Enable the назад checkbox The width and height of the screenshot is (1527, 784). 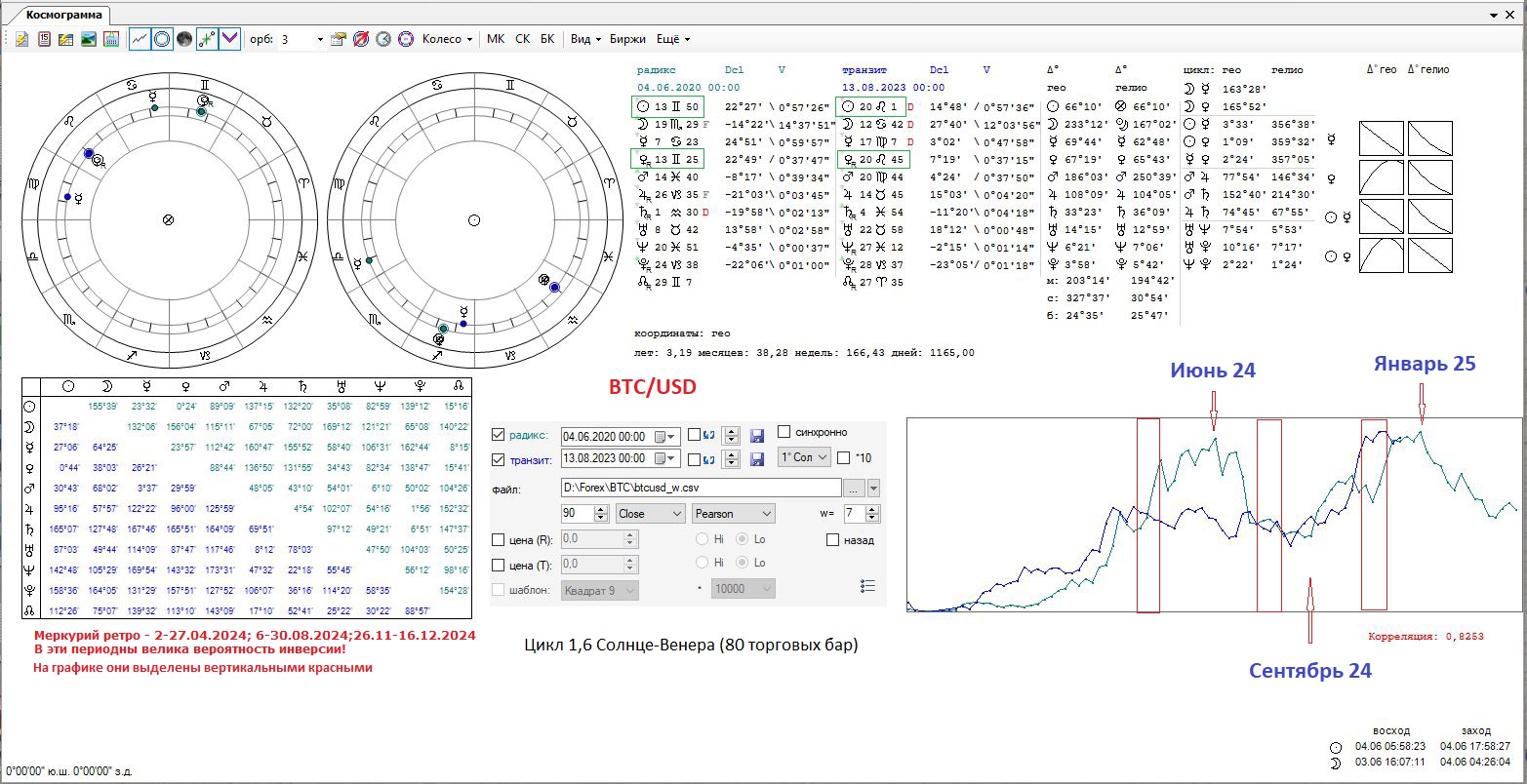(833, 539)
